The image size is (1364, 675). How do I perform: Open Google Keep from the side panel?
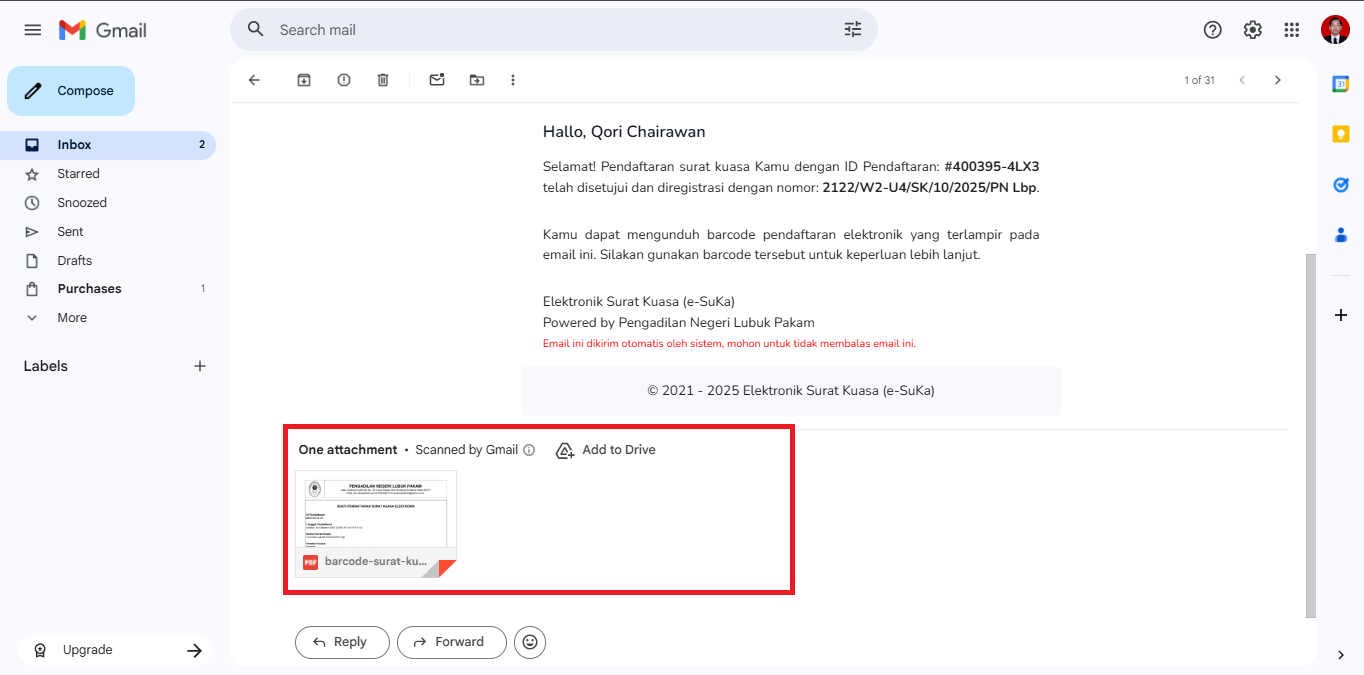(x=1341, y=134)
